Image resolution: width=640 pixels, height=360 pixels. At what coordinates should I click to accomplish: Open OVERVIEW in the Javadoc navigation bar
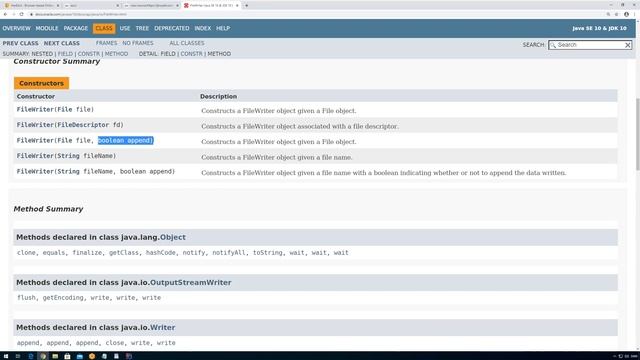(16, 28)
